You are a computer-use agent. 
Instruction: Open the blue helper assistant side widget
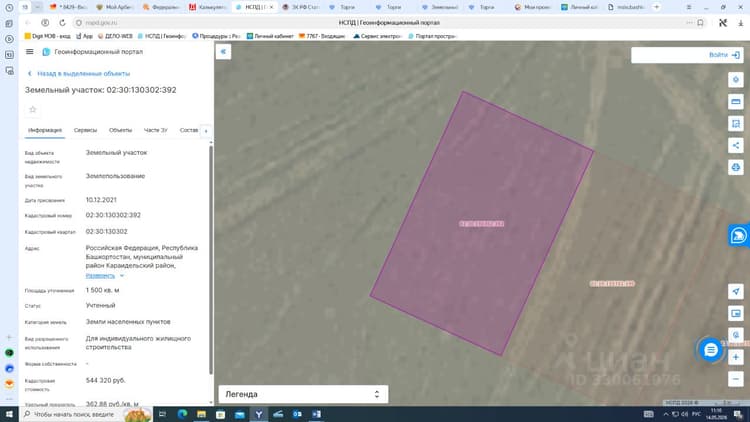coord(739,235)
